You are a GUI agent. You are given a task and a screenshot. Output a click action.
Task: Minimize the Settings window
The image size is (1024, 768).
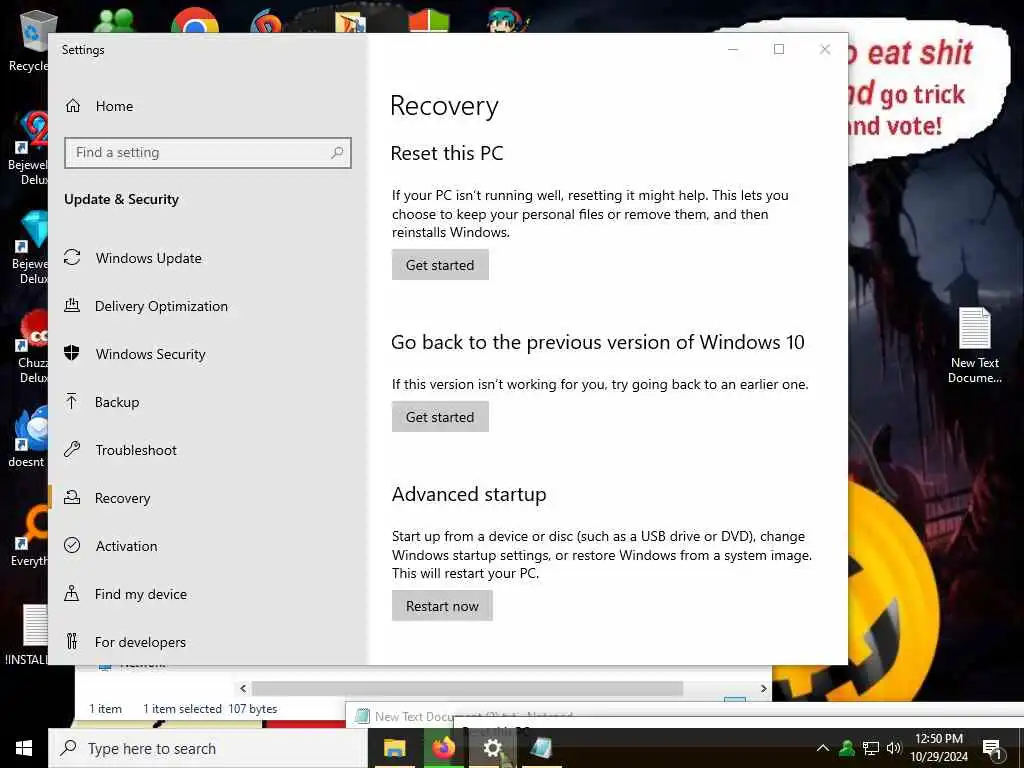point(733,49)
